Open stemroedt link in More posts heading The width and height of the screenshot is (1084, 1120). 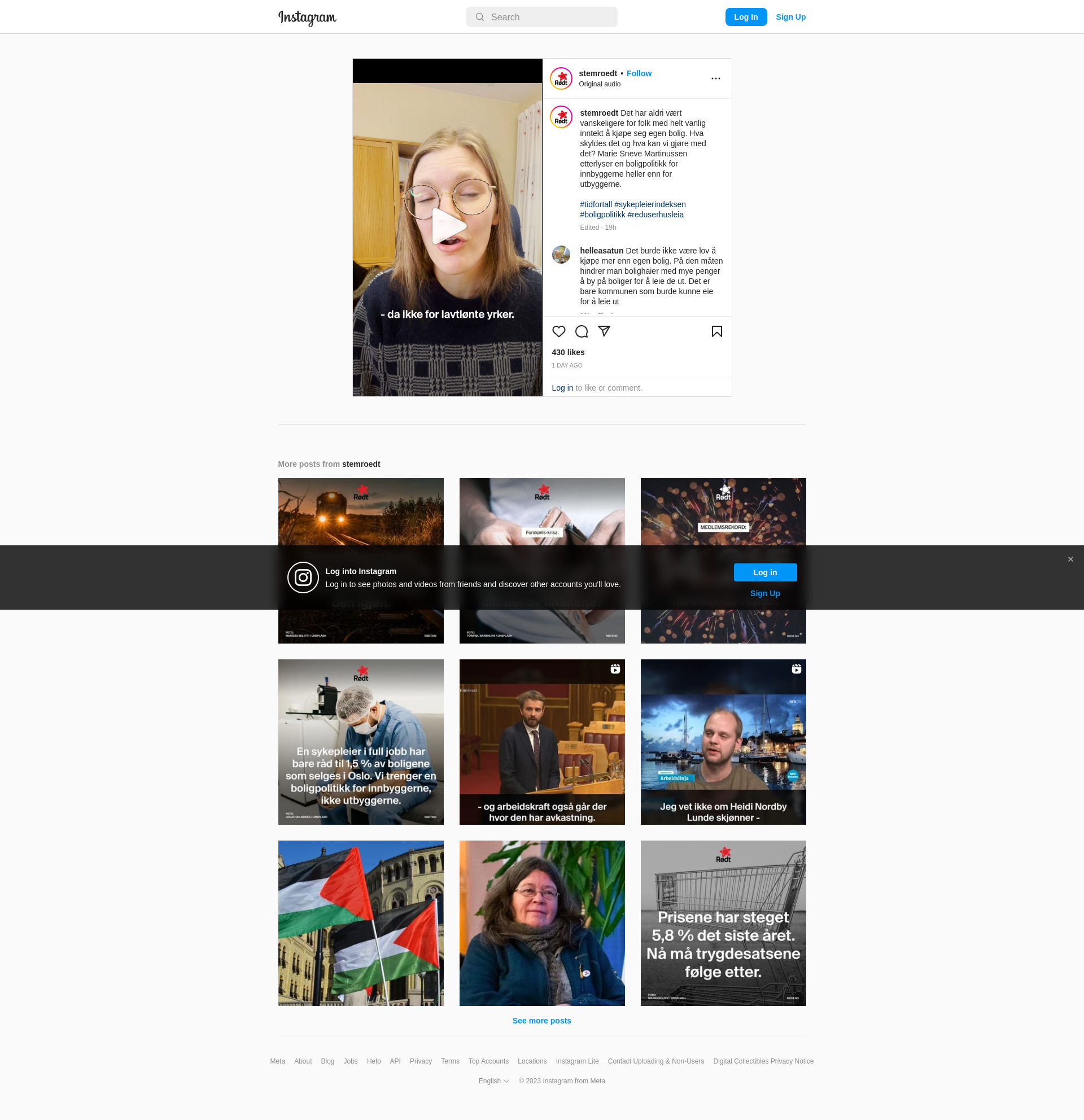point(361,464)
